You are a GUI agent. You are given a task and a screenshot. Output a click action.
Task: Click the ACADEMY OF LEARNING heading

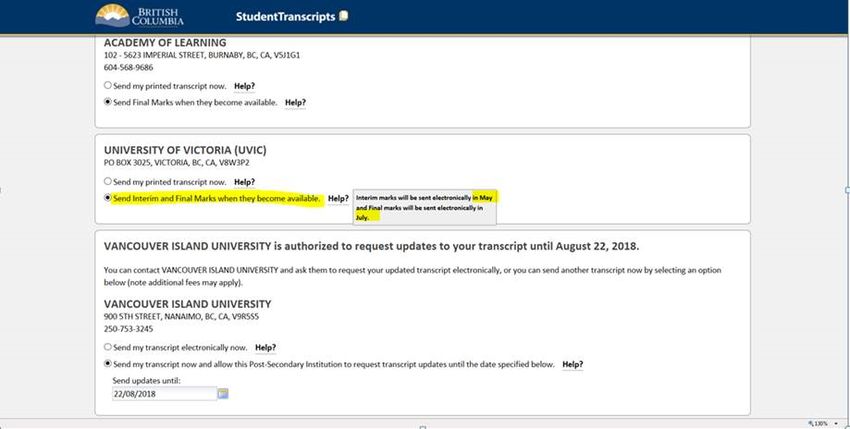point(165,42)
